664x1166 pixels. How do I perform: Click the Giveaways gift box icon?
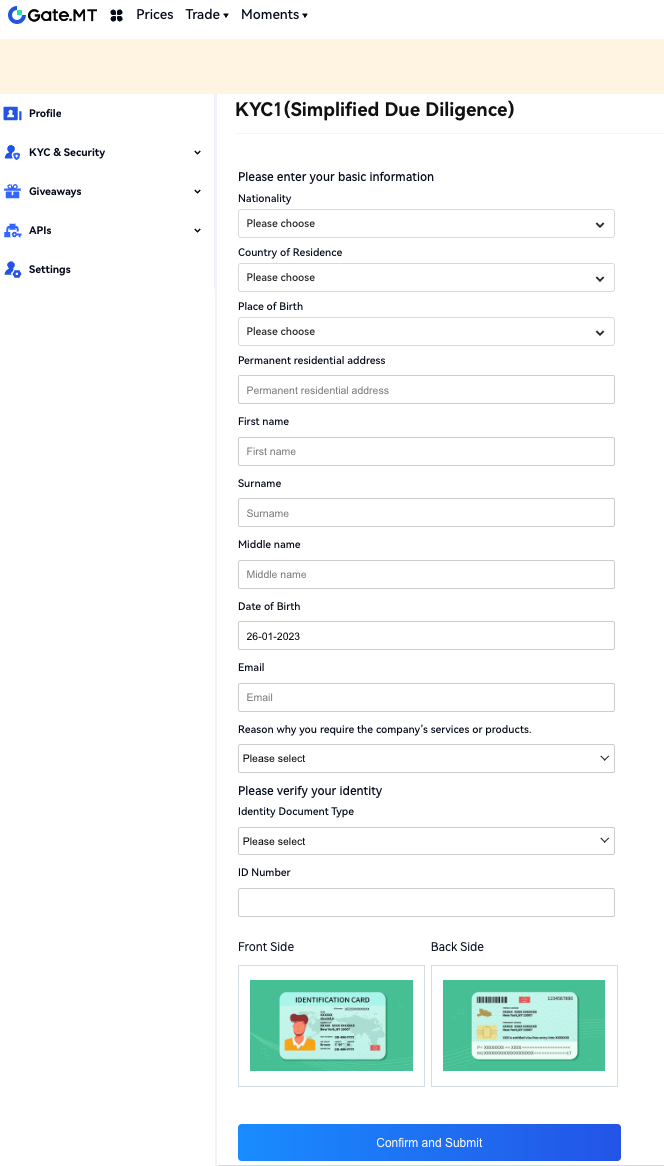point(13,191)
